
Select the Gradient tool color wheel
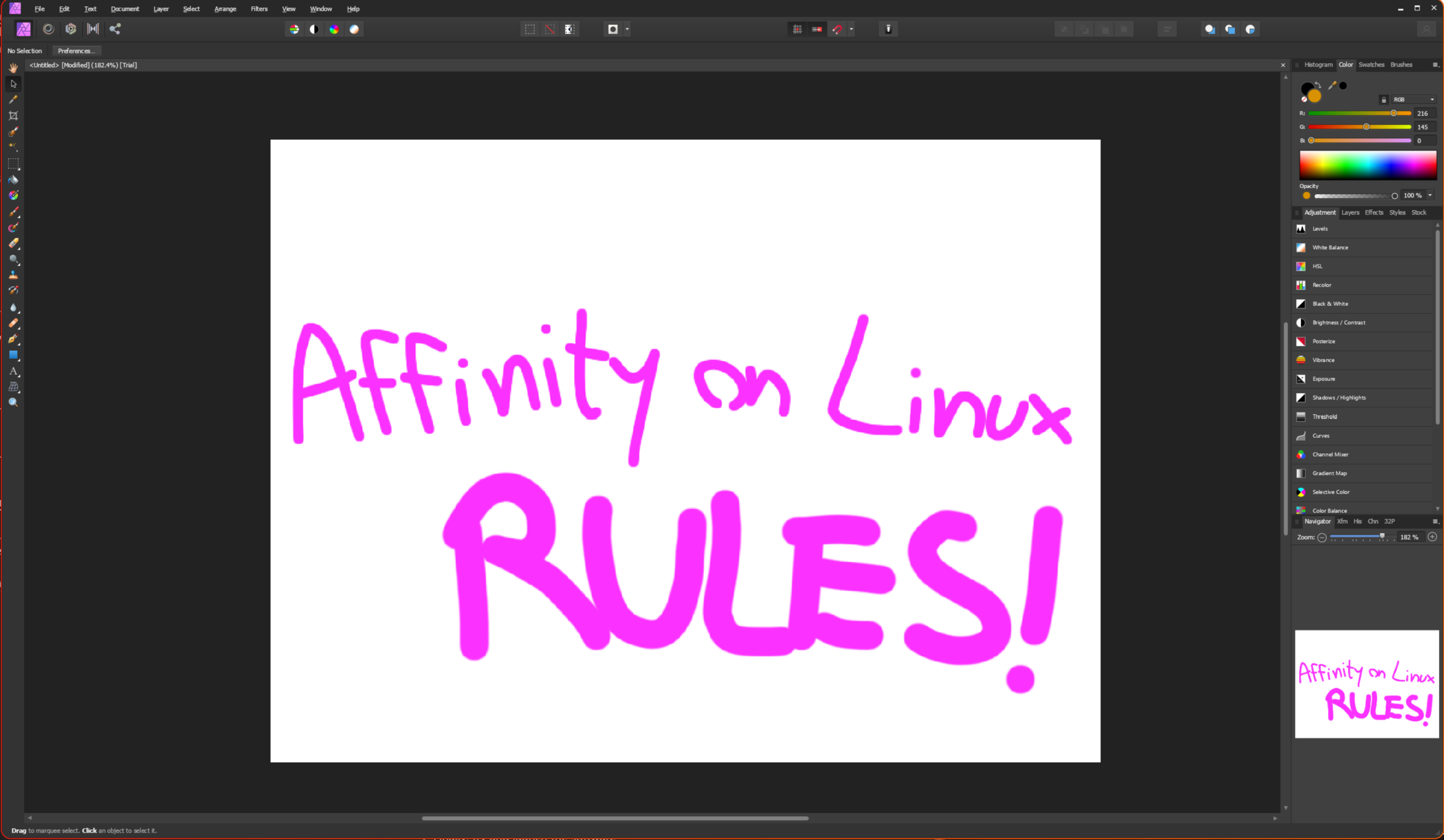pos(13,195)
